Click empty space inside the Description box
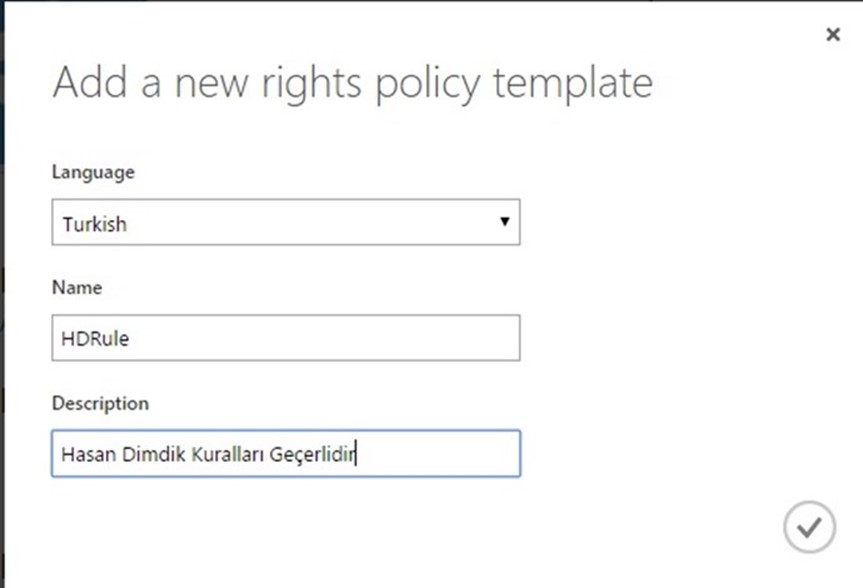This screenshot has width=863, height=588. 440,454
